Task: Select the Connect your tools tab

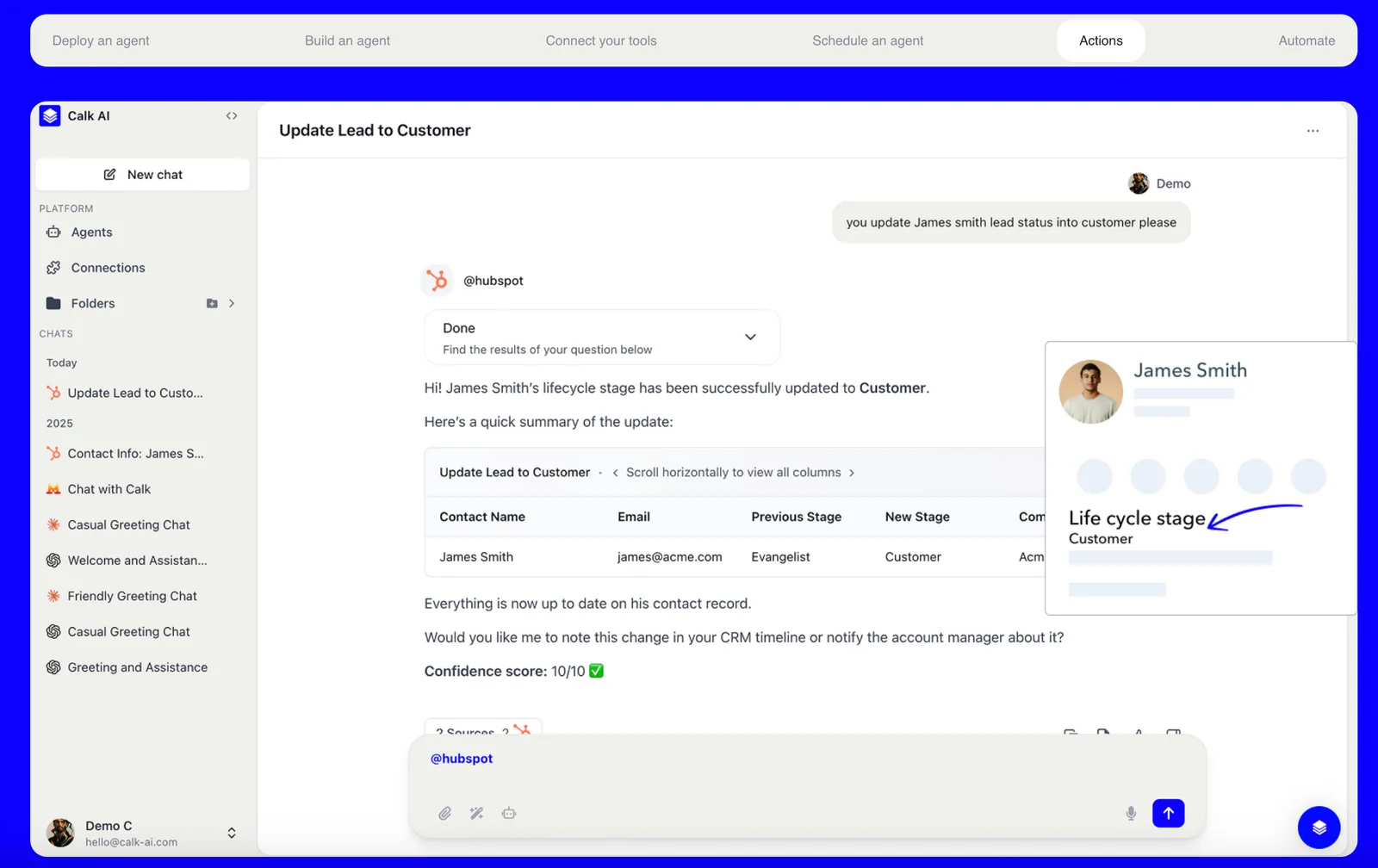Action: point(600,40)
